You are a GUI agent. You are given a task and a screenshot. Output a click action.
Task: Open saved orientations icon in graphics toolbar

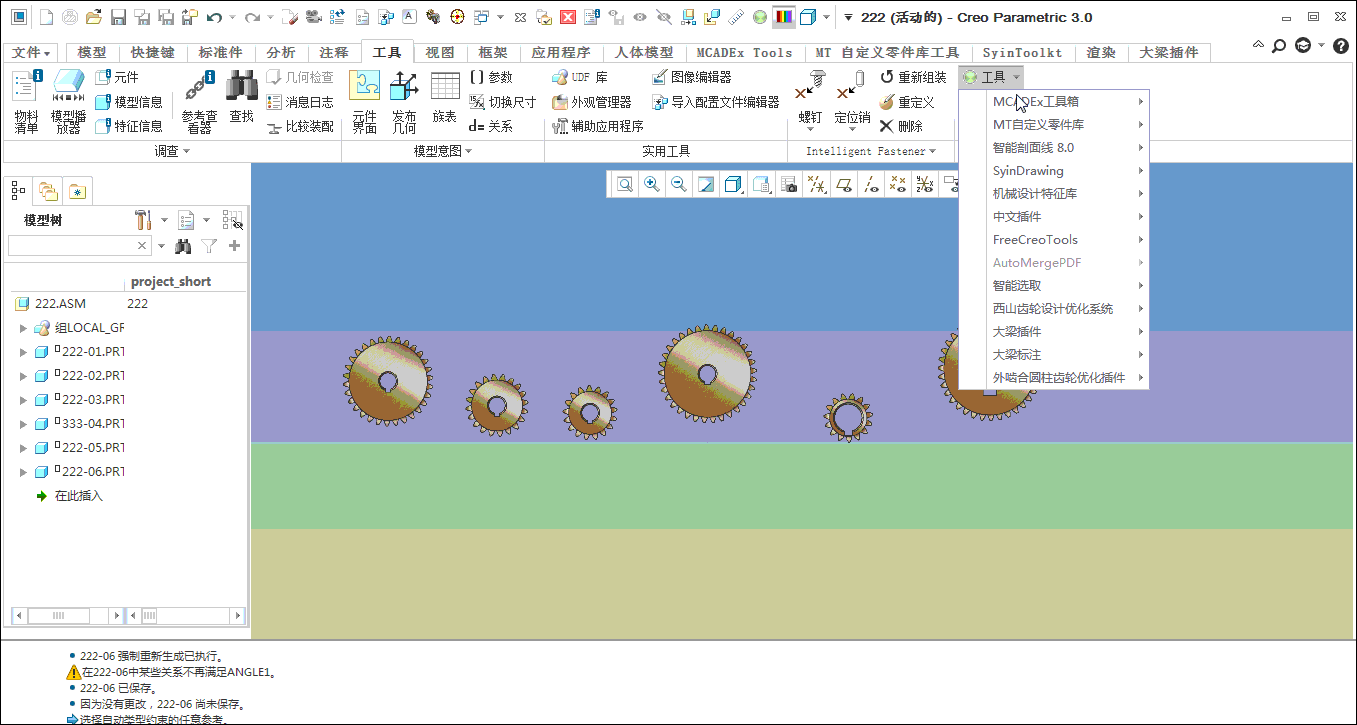[761, 184]
